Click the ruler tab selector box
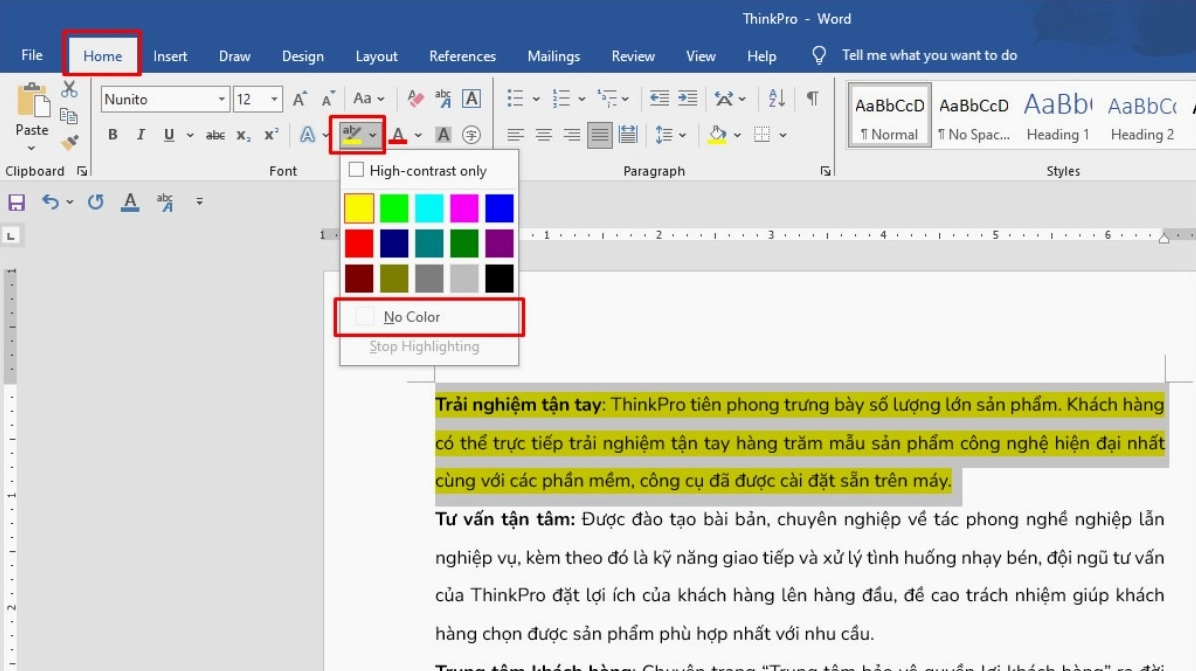This screenshot has height=671, width=1196. [x=11, y=236]
